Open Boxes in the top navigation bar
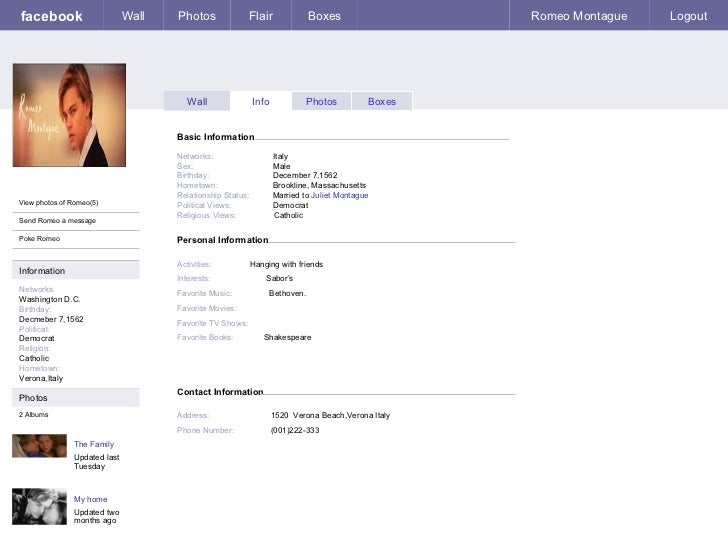The height and width of the screenshot is (546, 728). pos(324,16)
